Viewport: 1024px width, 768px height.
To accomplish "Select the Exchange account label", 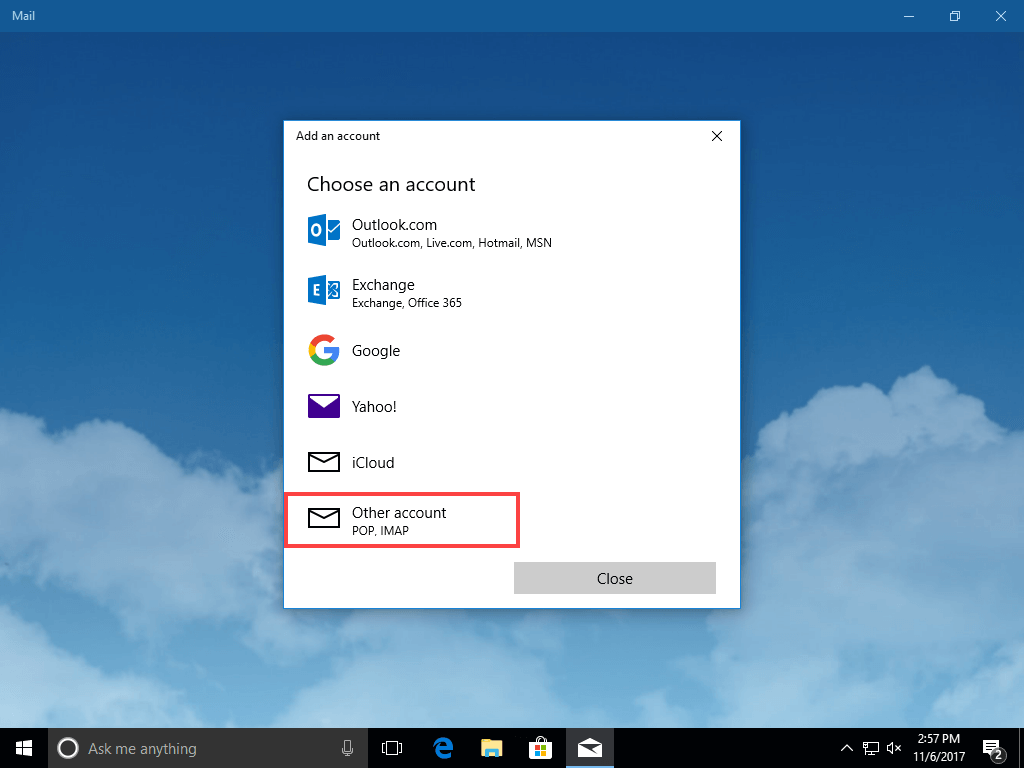I will [383, 285].
